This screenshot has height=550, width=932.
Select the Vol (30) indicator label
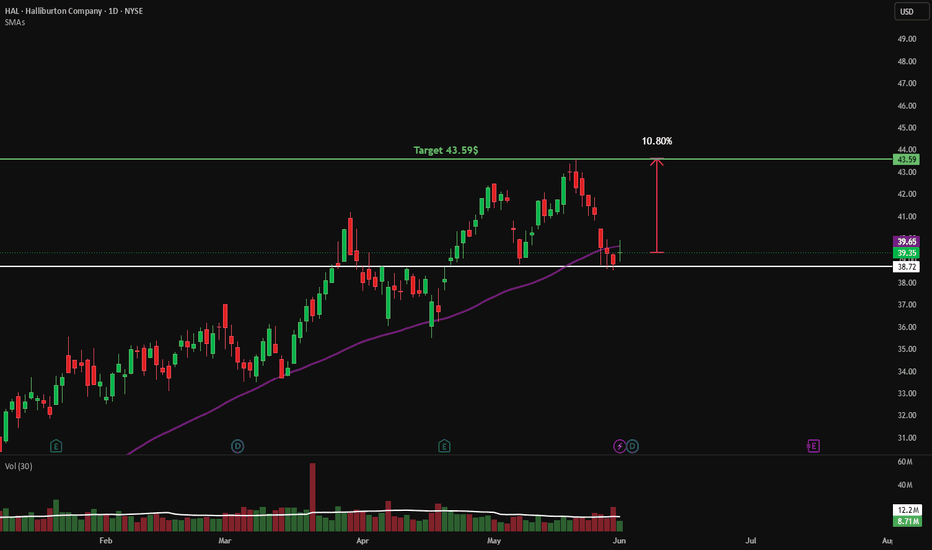tap(18, 466)
